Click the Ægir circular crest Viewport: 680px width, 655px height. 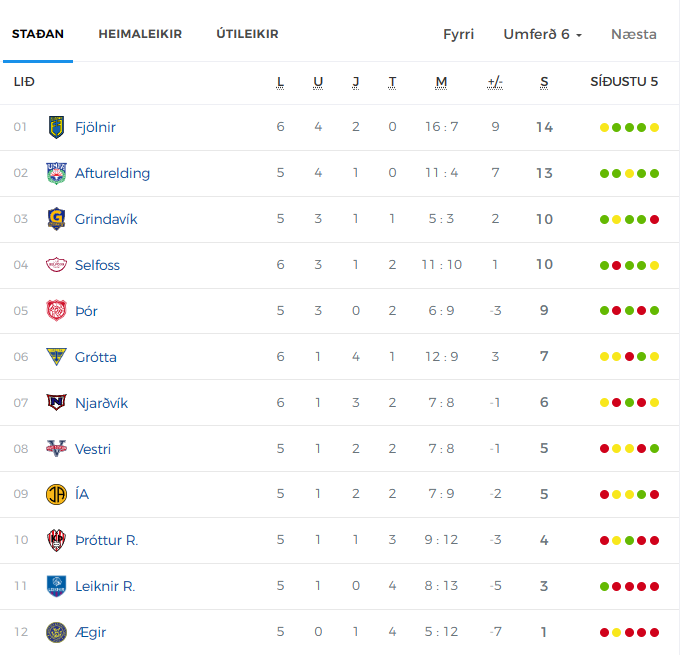point(56,632)
